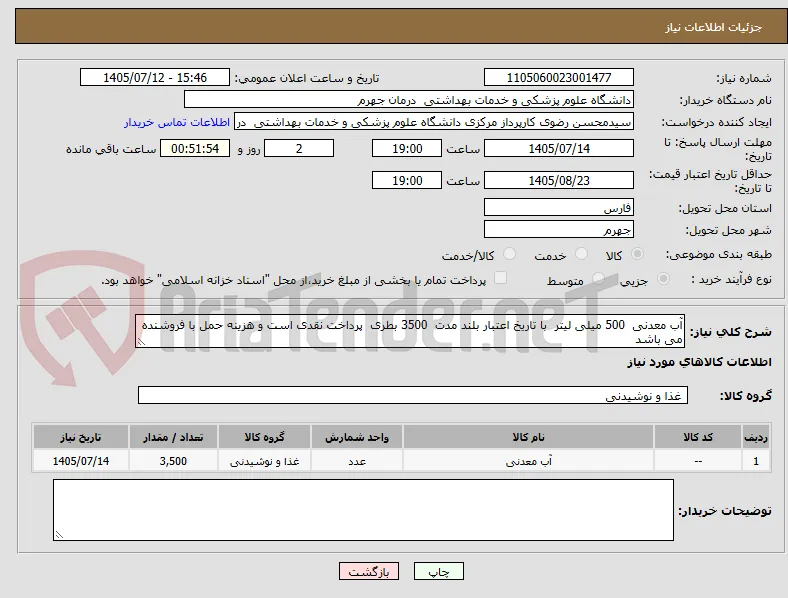Click the price validity date 1405/08/23 field
Screen dimensions: 788x598
(x=558, y=180)
